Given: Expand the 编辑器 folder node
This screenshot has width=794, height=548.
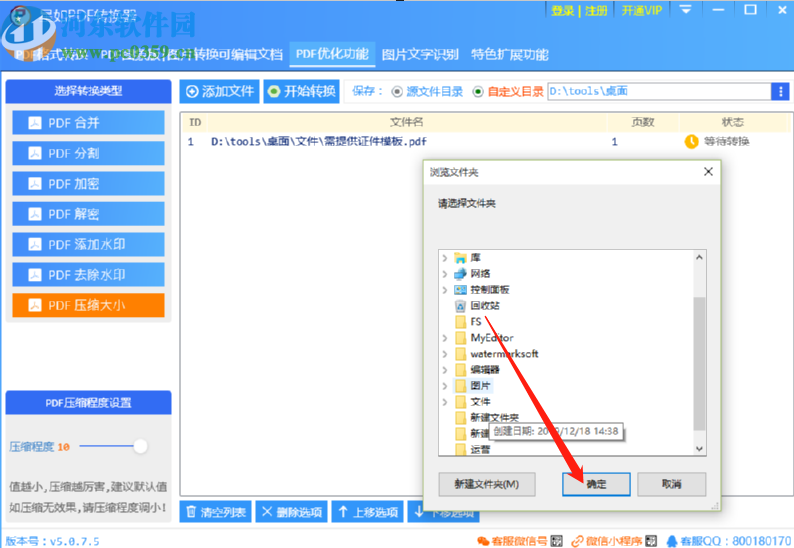Looking at the screenshot, I should point(445,370).
